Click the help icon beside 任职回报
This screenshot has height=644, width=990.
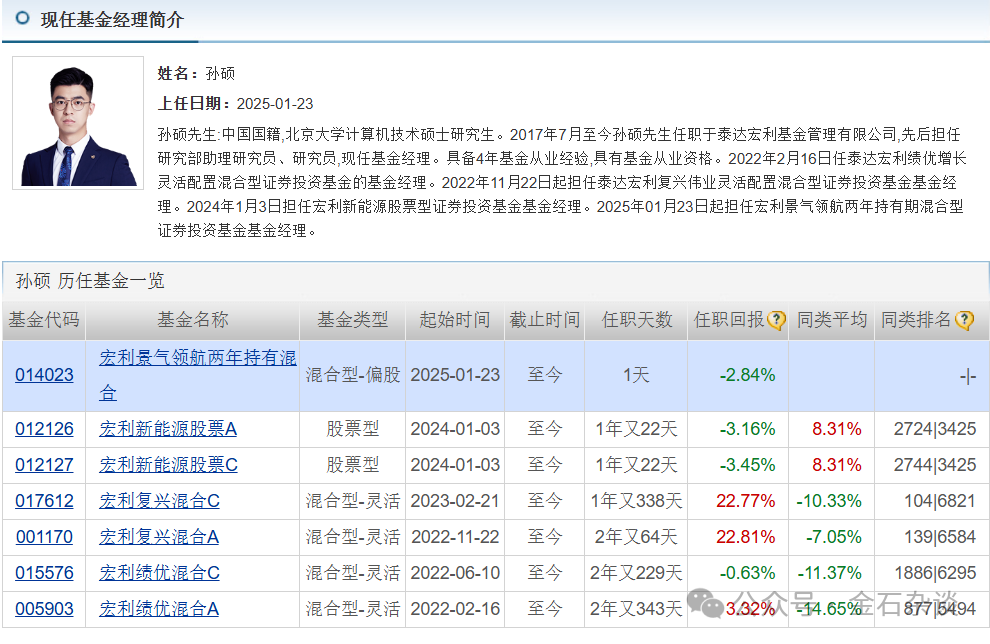tap(777, 320)
